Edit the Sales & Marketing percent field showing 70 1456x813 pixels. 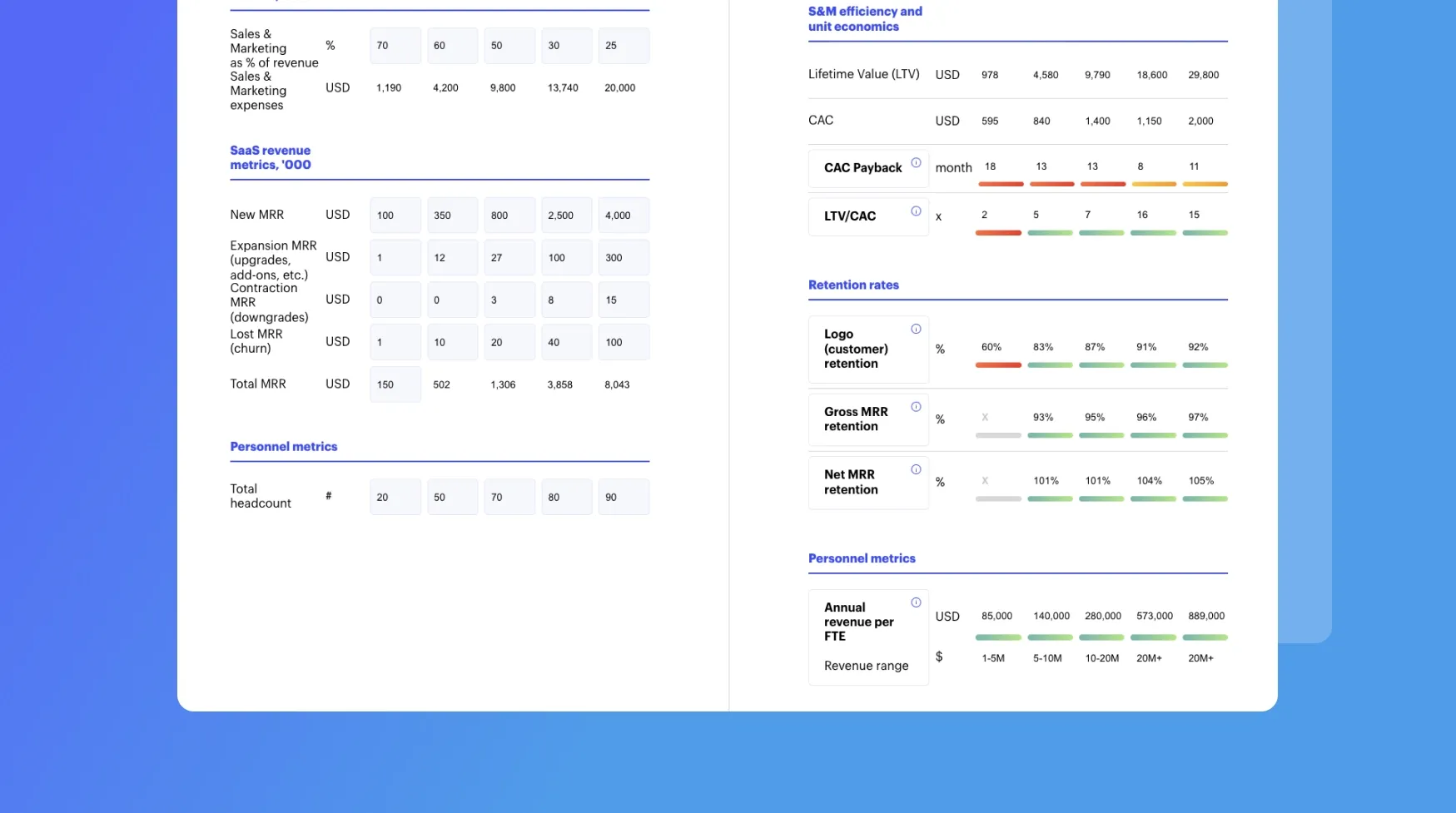coord(395,46)
